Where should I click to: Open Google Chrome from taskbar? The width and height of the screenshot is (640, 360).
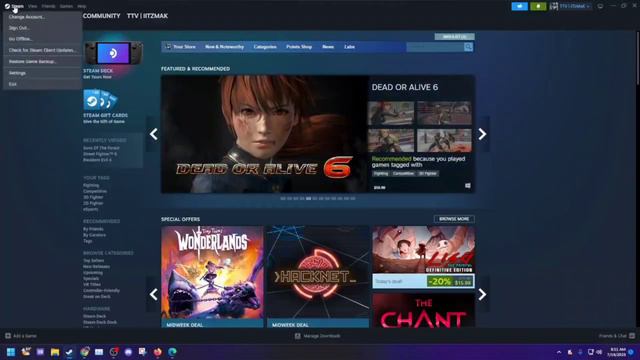84,352
